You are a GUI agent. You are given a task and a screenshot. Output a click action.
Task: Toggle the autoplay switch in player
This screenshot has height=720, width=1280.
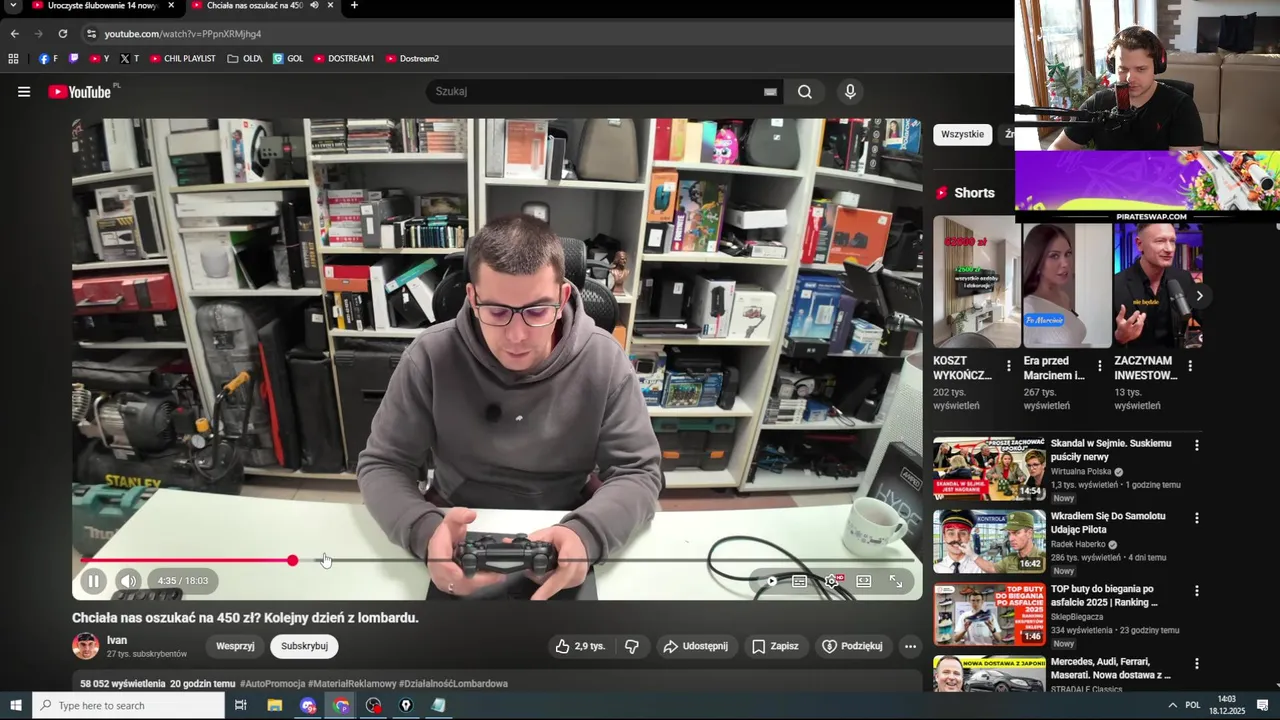coord(771,581)
